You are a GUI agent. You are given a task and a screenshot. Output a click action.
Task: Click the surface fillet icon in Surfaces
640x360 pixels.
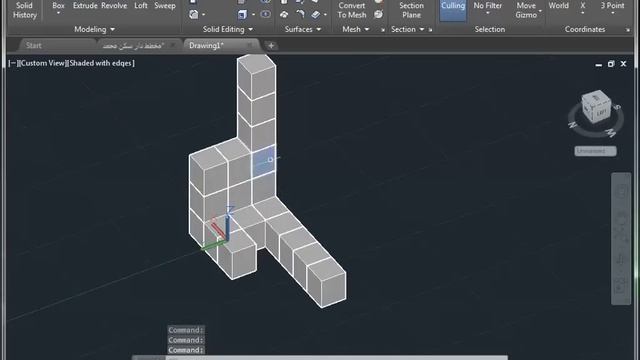[300, 14]
